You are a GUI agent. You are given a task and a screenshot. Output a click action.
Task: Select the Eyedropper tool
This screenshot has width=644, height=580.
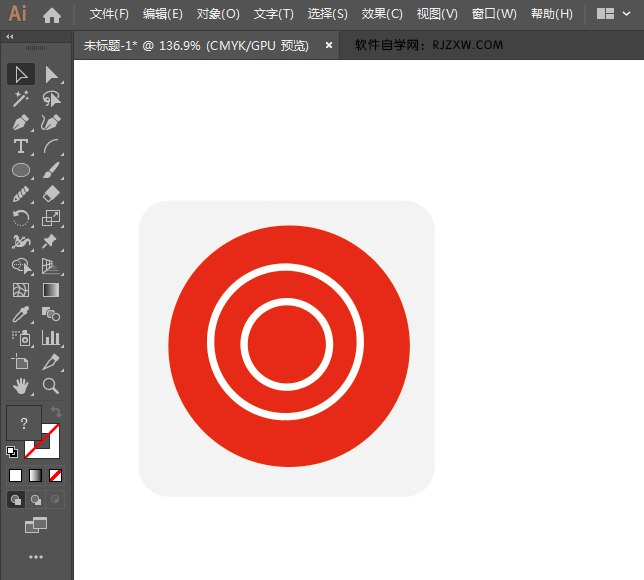coord(21,314)
